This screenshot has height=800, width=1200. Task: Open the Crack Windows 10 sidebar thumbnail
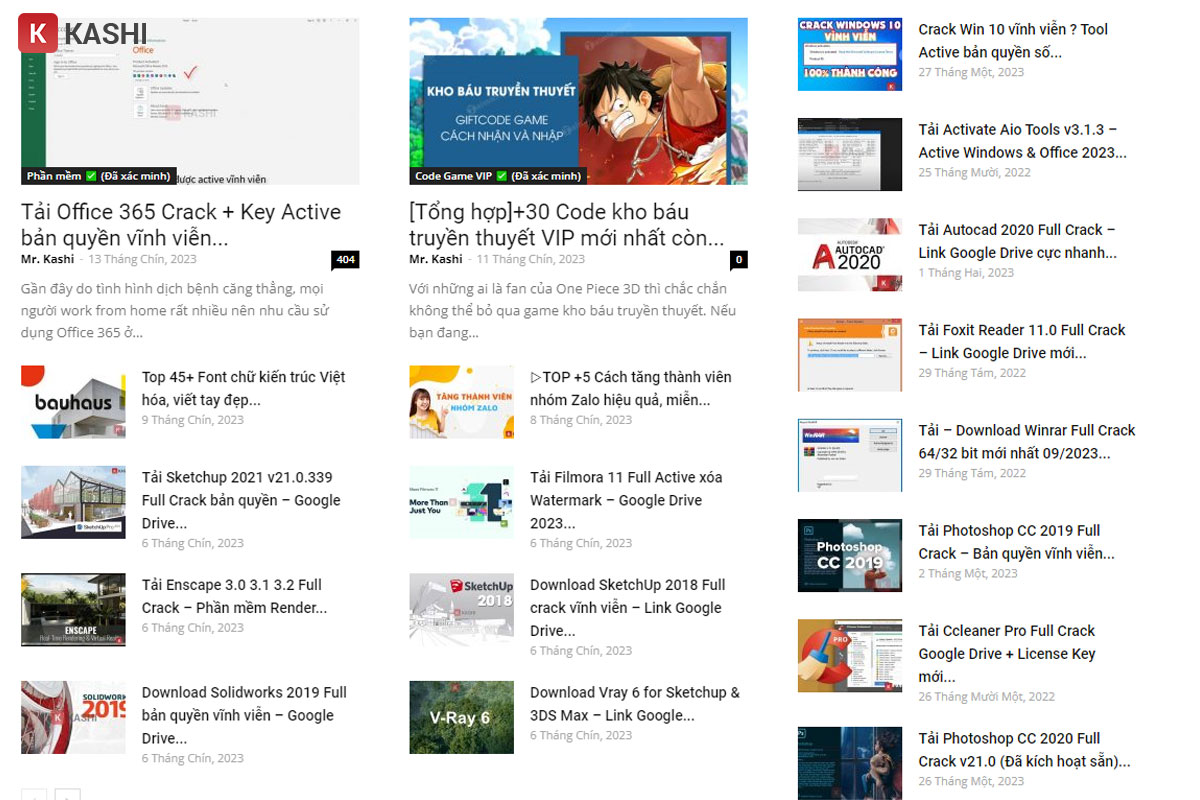(x=850, y=54)
